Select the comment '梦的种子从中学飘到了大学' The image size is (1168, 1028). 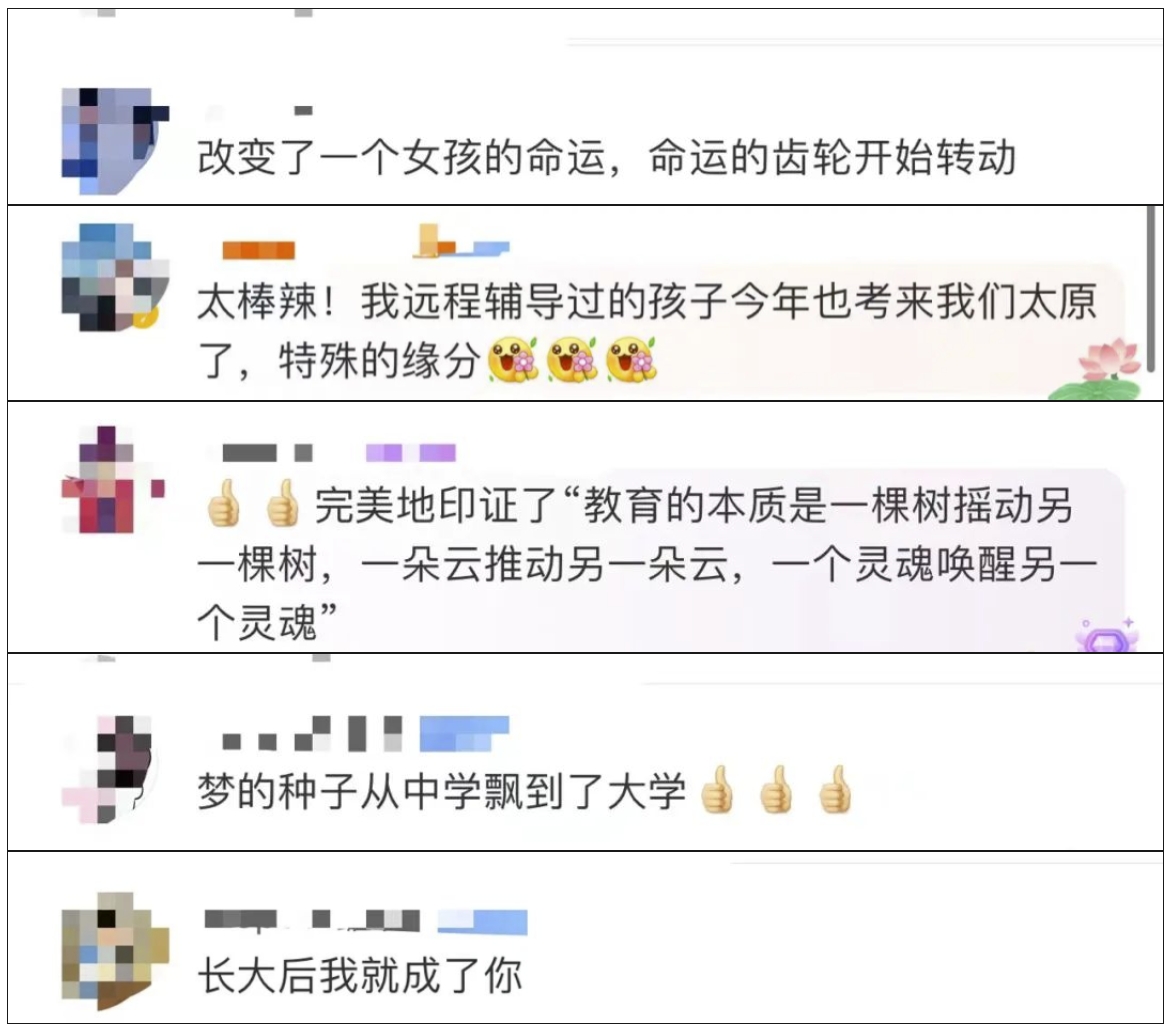[x=442, y=790]
